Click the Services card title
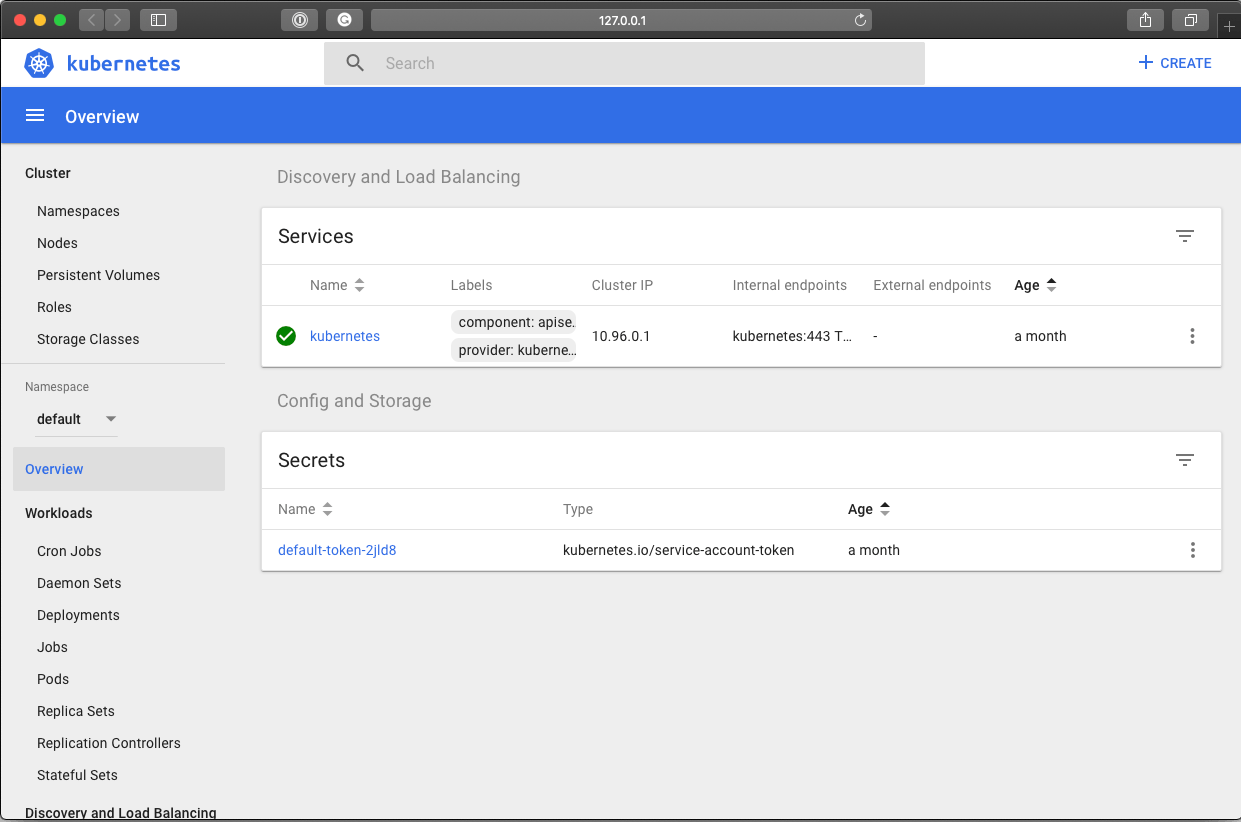1241x822 pixels. [316, 236]
